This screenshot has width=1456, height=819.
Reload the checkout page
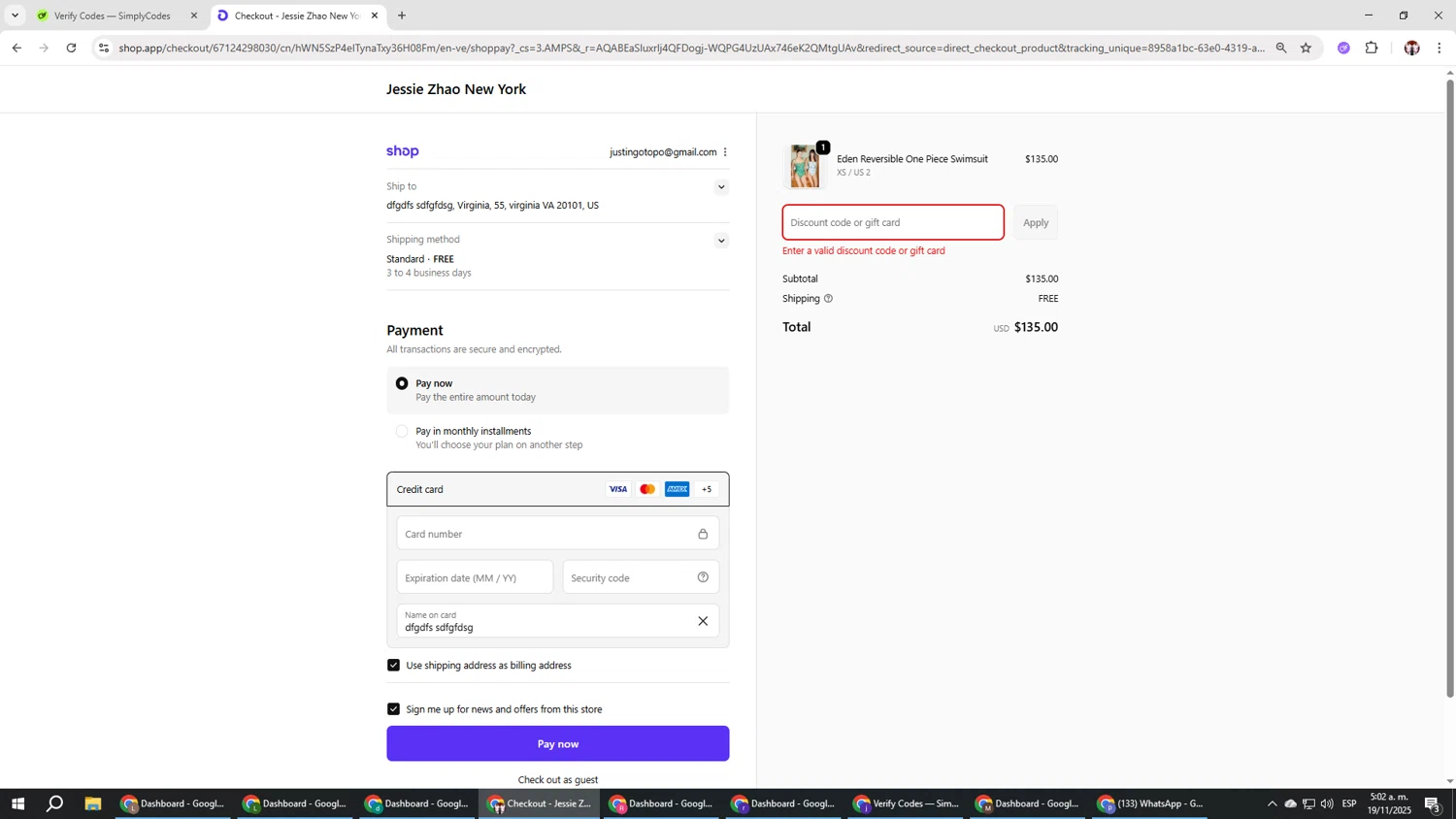[x=71, y=48]
